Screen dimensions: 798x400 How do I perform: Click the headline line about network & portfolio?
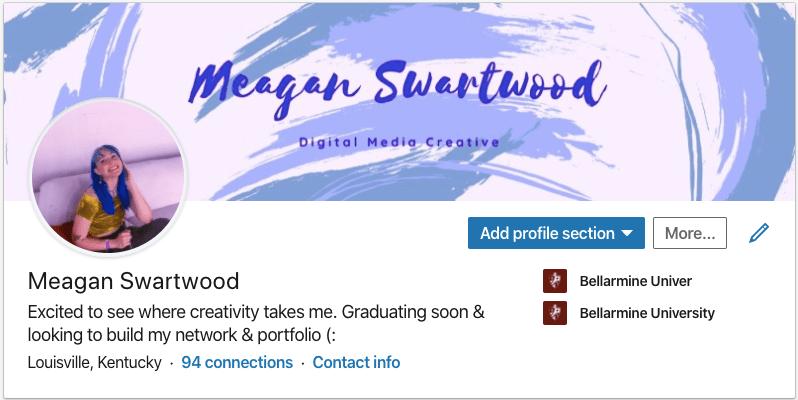(x=183, y=335)
